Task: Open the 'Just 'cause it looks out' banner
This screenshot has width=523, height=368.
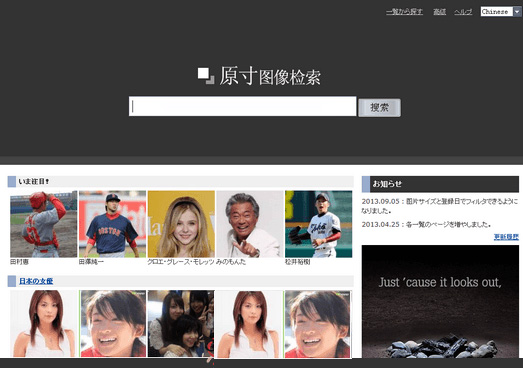Action: pyautogui.click(x=440, y=302)
